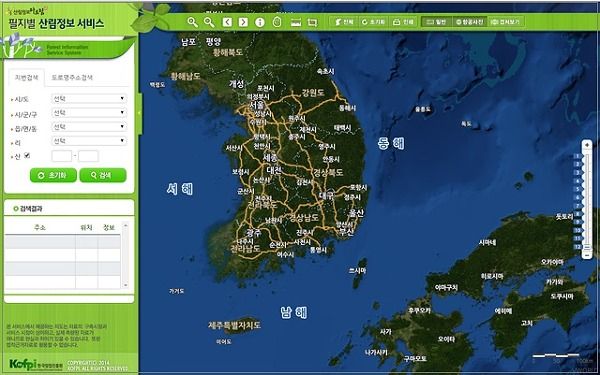
Task: Toggle the 산 checkbox
Action: [27, 155]
